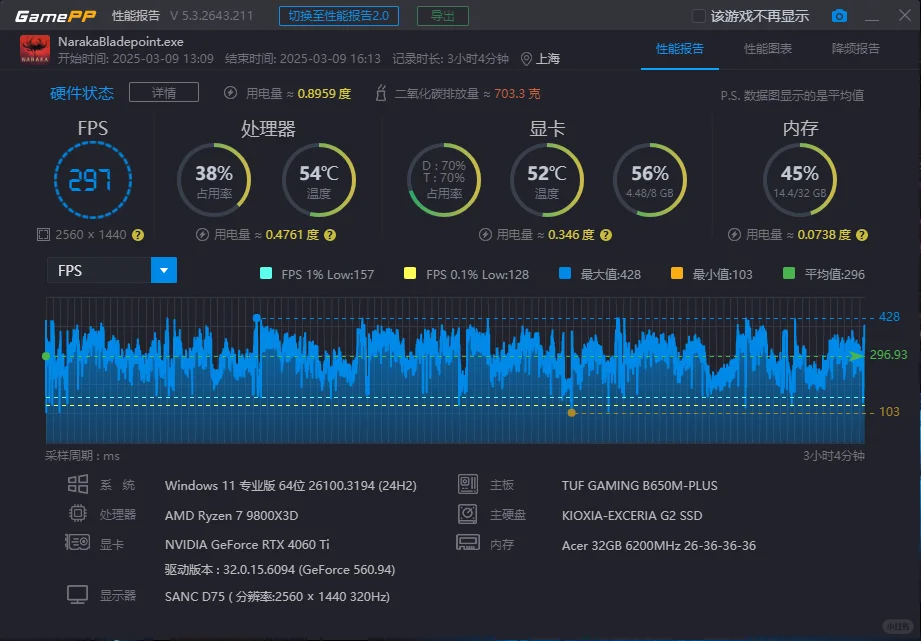Viewport: 921px width, 641px height.
Task: Click the lightning power usage icon near 0.8959
Action: click(x=230, y=93)
